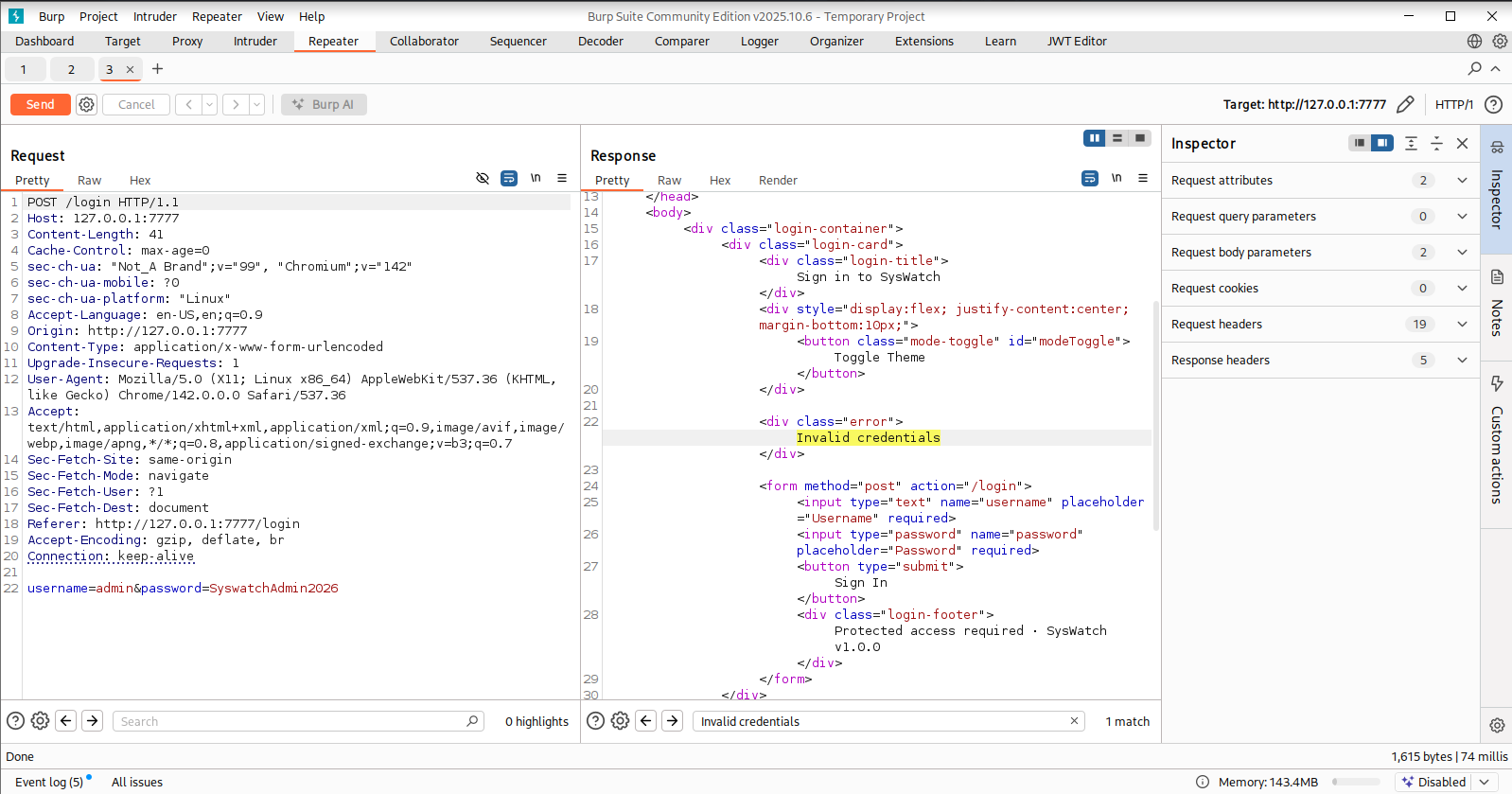Add a new Repeater tab with plus icon
1512x794 pixels.
pyautogui.click(x=157, y=68)
